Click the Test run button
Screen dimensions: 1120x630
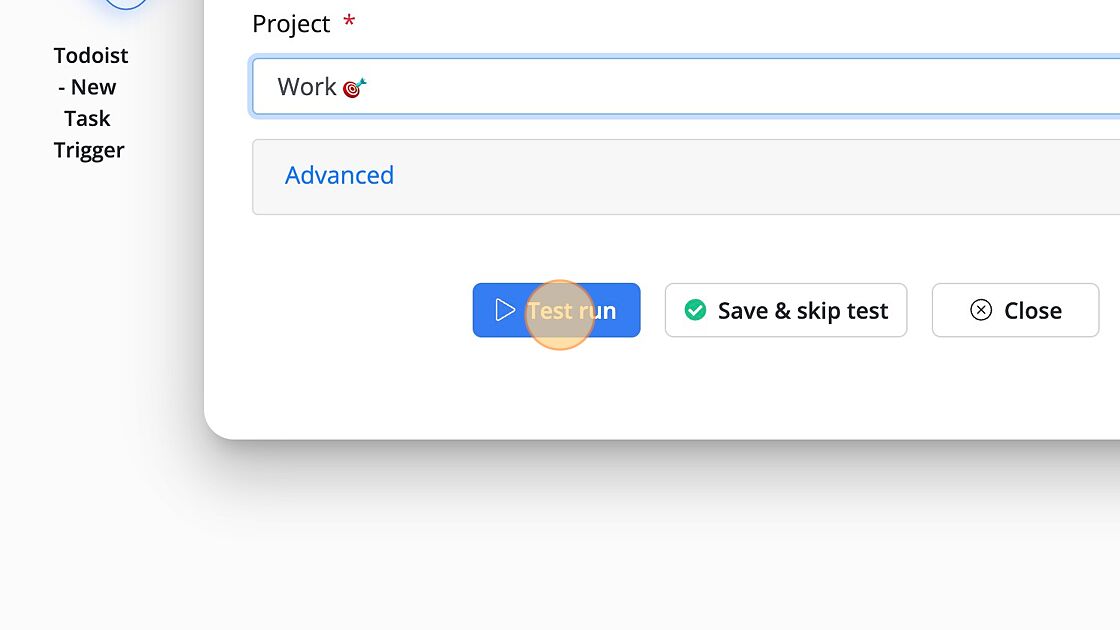click(556, 310)
